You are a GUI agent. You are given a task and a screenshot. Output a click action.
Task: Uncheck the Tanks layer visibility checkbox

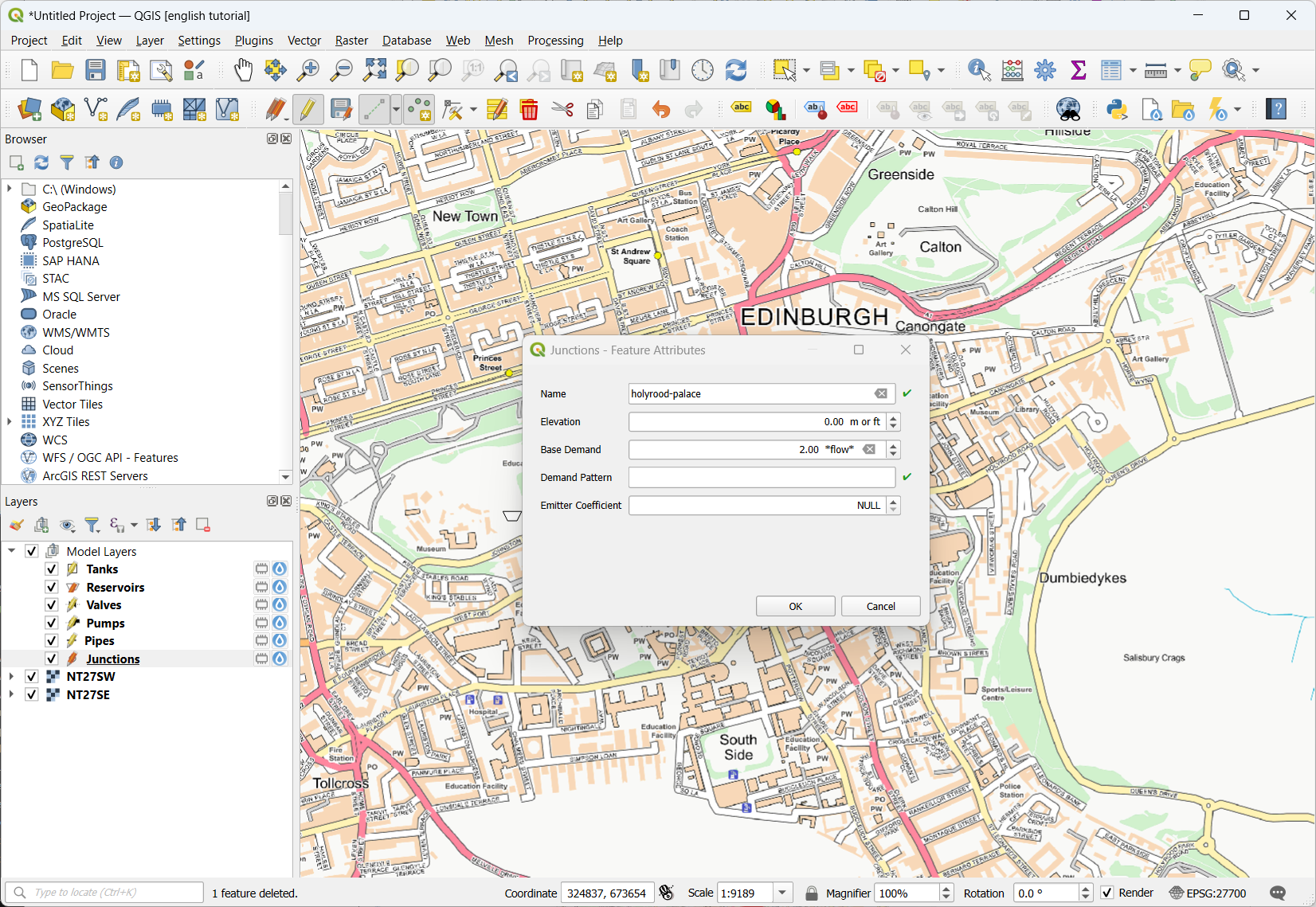[52, 569]
